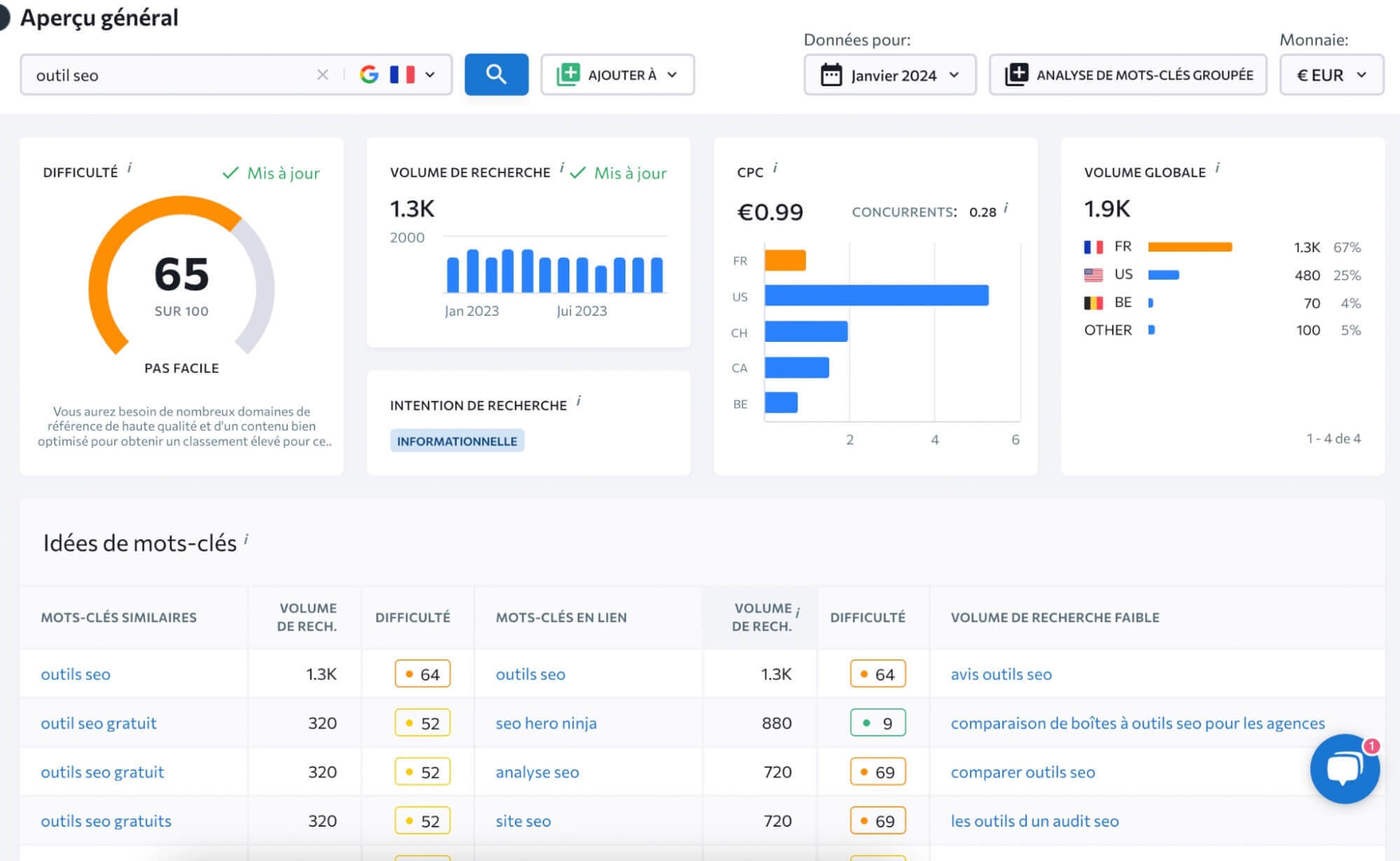Screen dimensions: 1400x861
Task: Click the French flag in search bar
Action: pyautogui.click(x=402, y=74)
